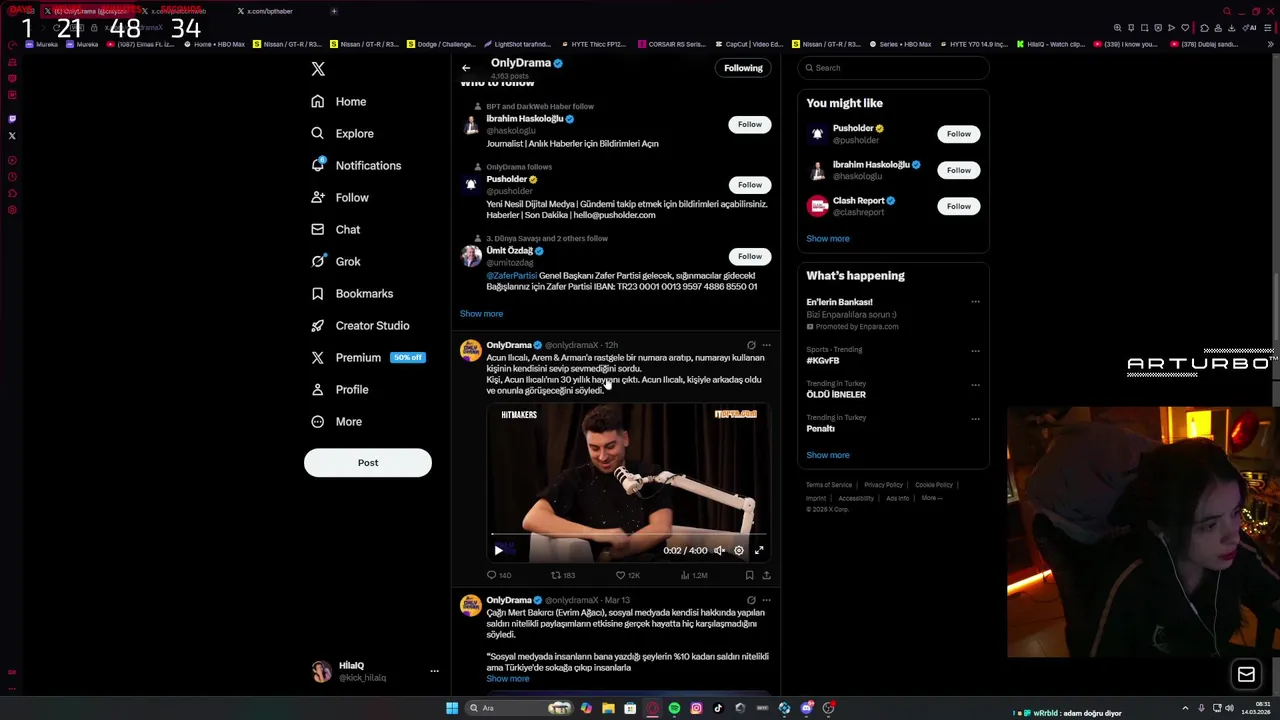This screenshot has height=720, width=1280.
Task: Open Discord from the taskbar
Action: pos(806,708)
